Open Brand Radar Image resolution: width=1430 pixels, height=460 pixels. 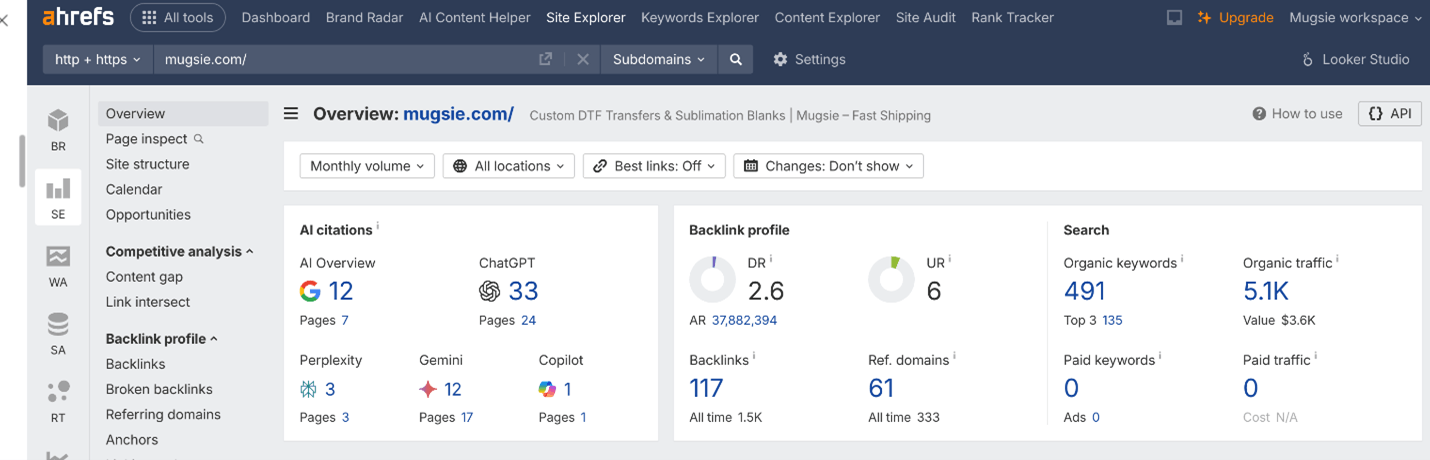(365, 17)
